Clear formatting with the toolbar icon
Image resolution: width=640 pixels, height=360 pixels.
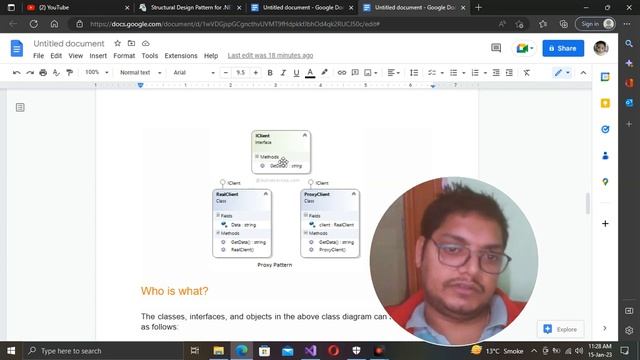click(527, 73)
